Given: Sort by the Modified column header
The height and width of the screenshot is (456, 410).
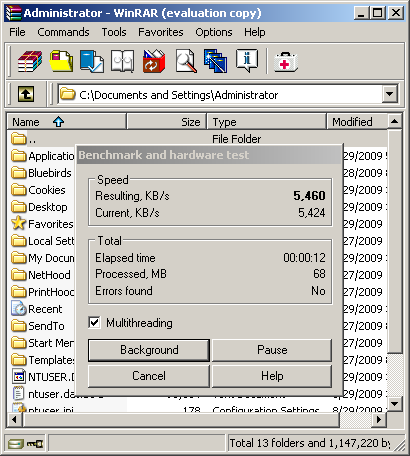Looking at the screenshot, I should (x=357, y=122).
